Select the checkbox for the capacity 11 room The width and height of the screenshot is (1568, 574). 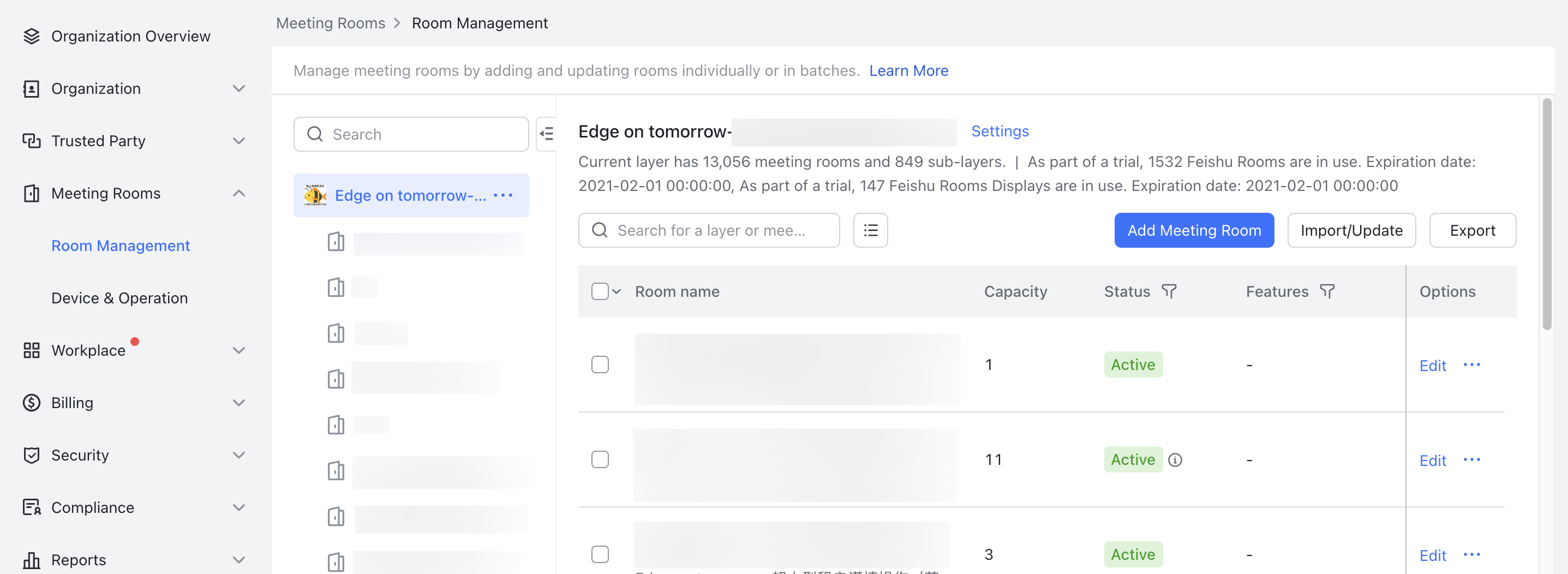(x=600, y=459)
